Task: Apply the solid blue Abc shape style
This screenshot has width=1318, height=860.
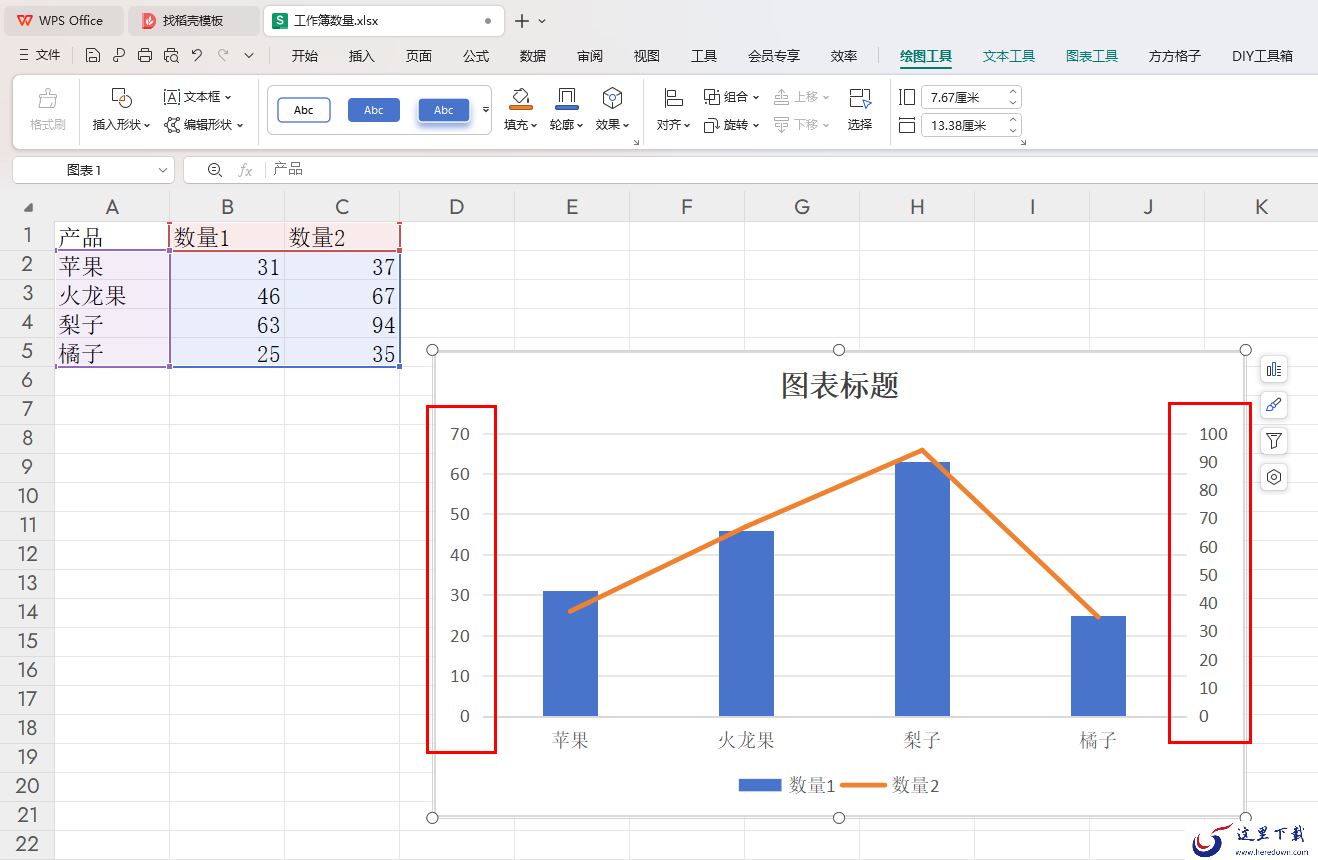Action: pyautogui.click(x=374, y=110)
